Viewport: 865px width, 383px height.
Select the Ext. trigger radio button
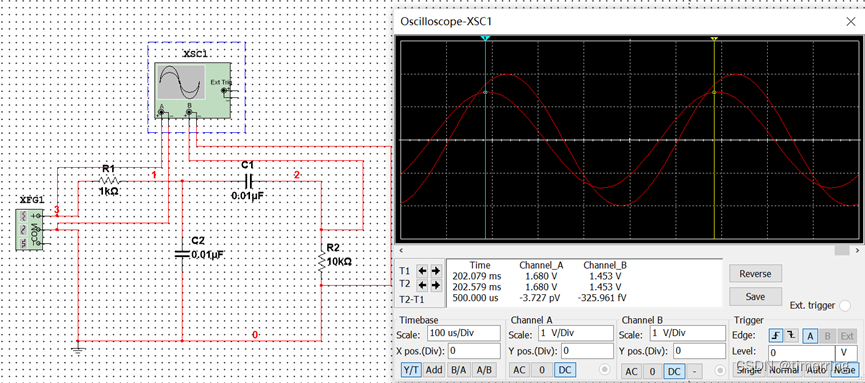pos(844,305)
